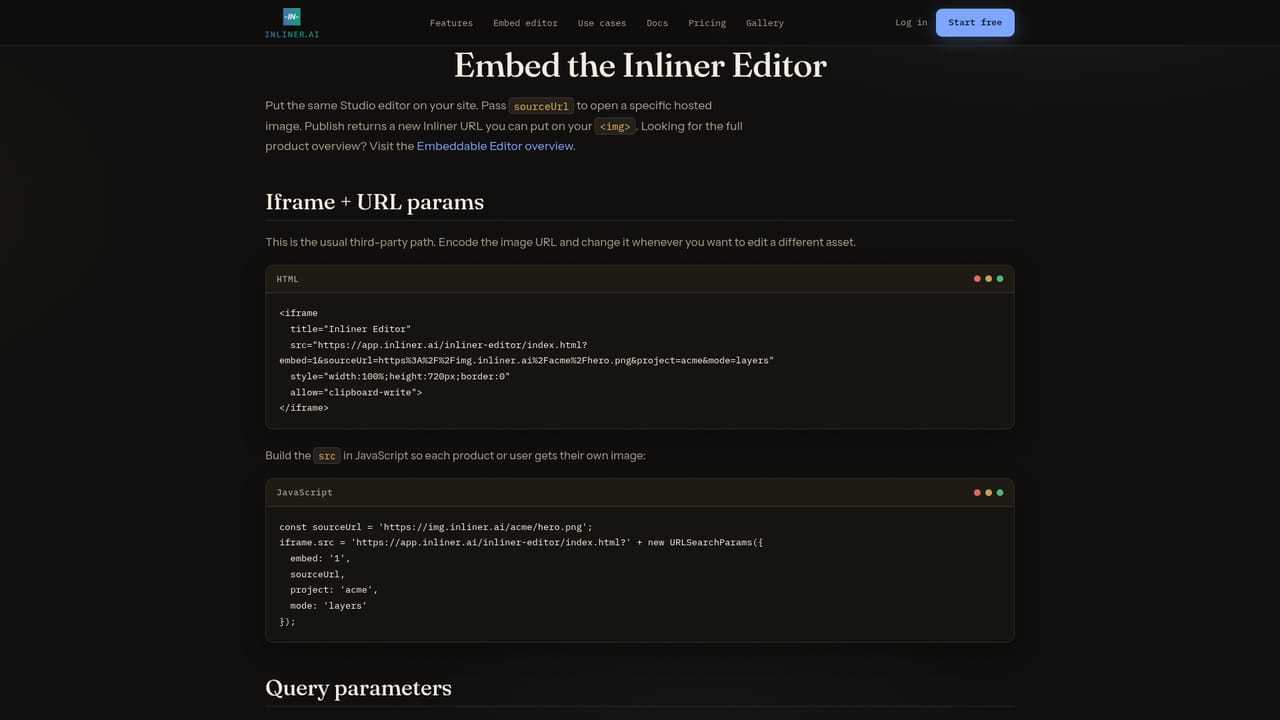Screen dimensions: 1280x720
Task: Click the yellow dot in JavaScript code block
Action: pos(988,492)
